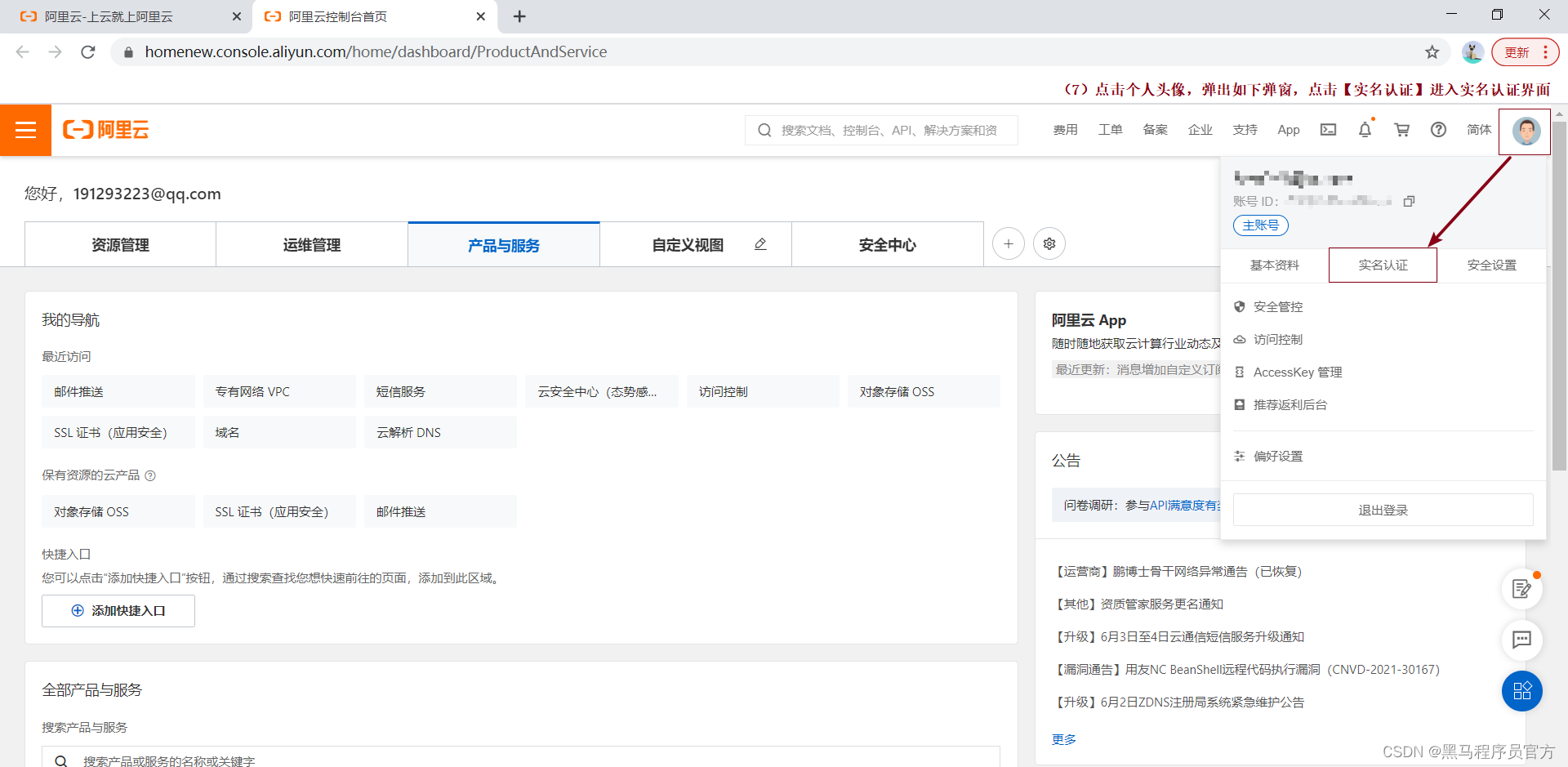Focus the 搜索产品或服务 search field
Image resolution: width=1568 pixels, height=767 pixels.
(x=521, y=757)
